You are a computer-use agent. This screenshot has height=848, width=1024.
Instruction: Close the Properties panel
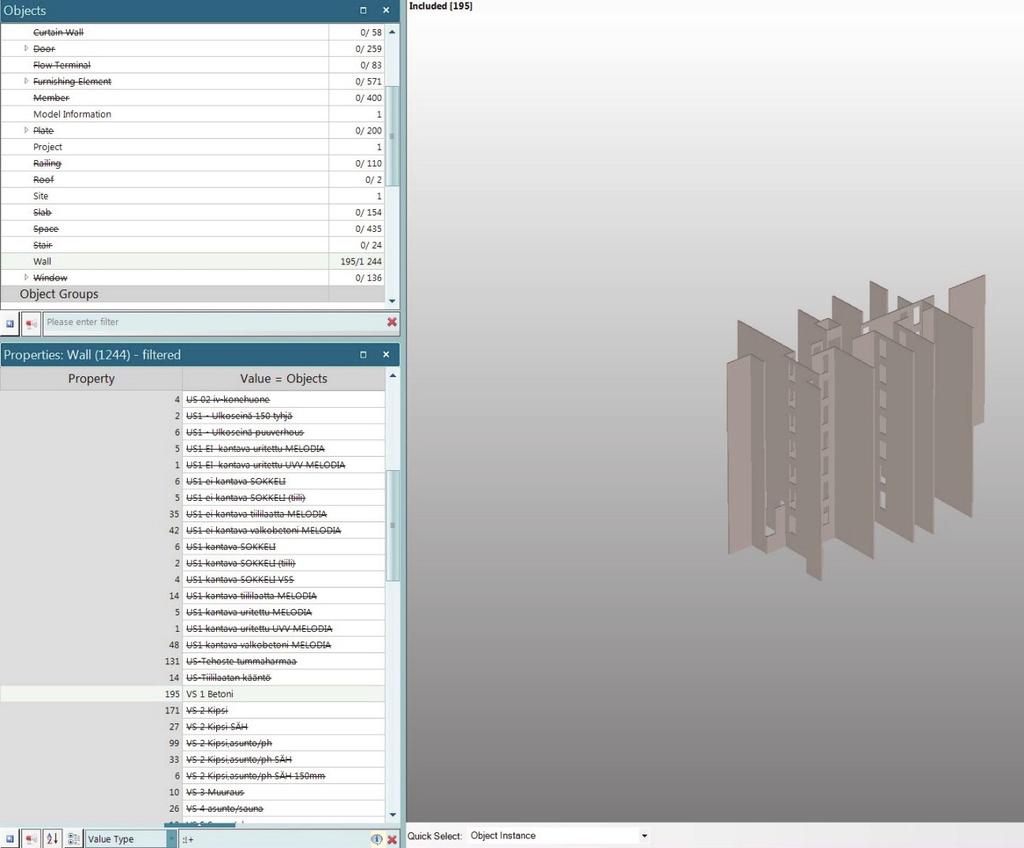pyautogui.click(x=386, y=355)
